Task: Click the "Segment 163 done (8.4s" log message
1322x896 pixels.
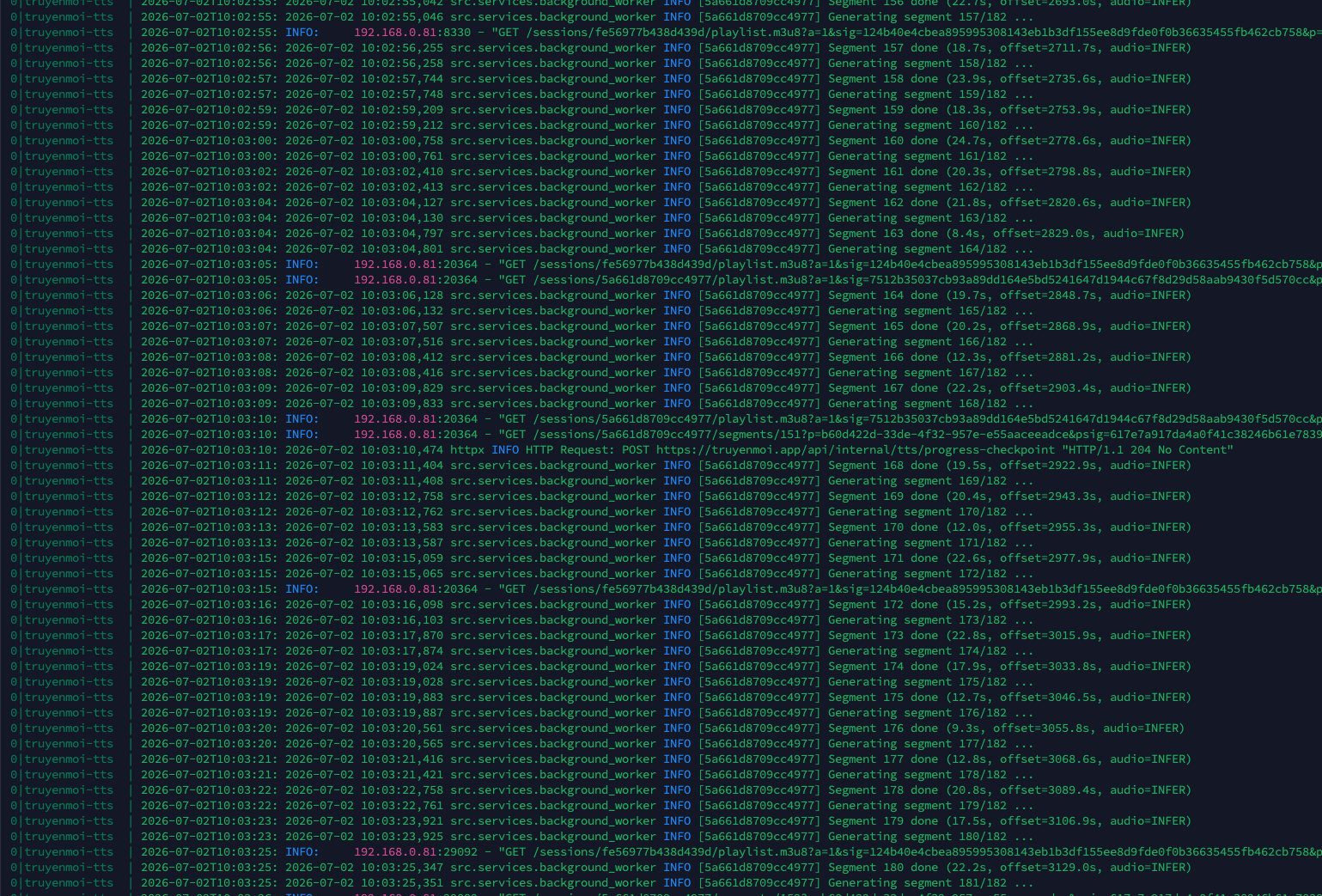Action: coord(904,234)
